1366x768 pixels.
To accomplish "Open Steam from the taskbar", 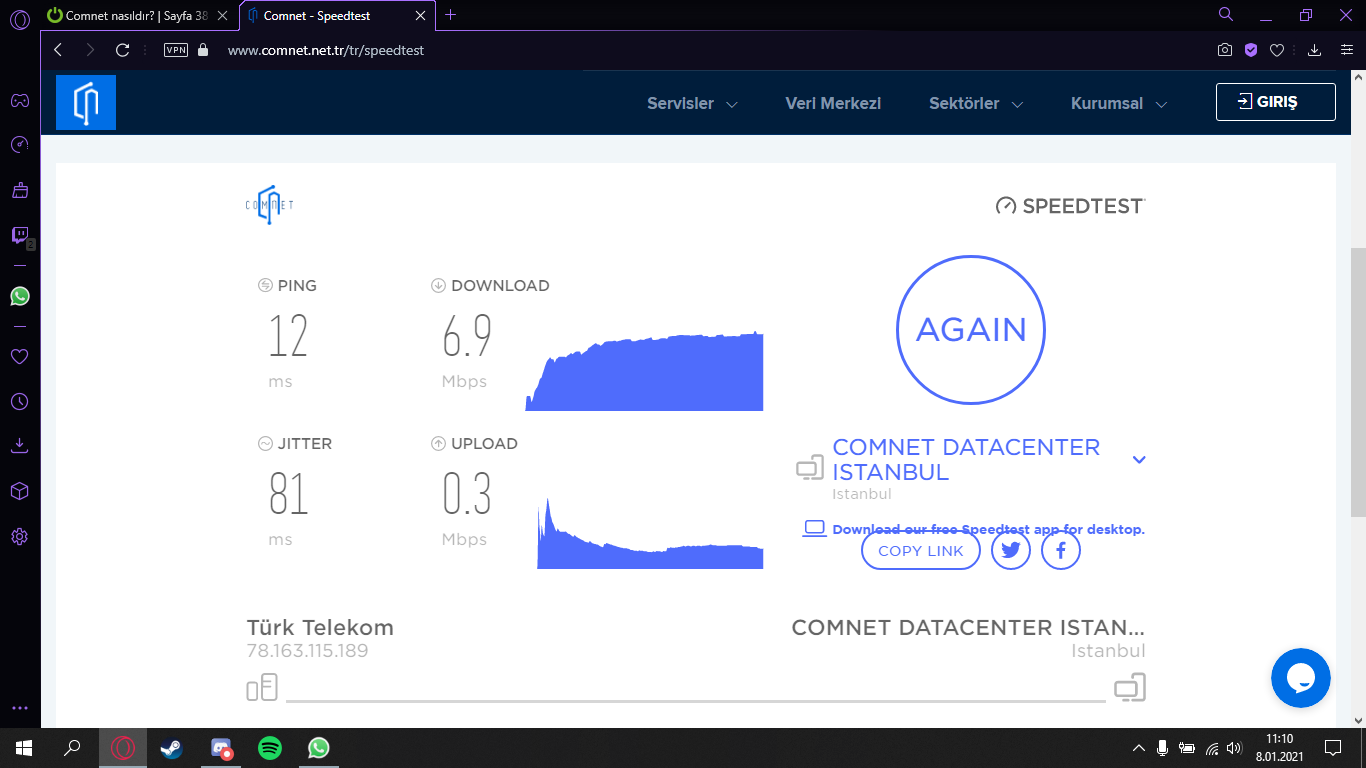I will click(172, 748).
